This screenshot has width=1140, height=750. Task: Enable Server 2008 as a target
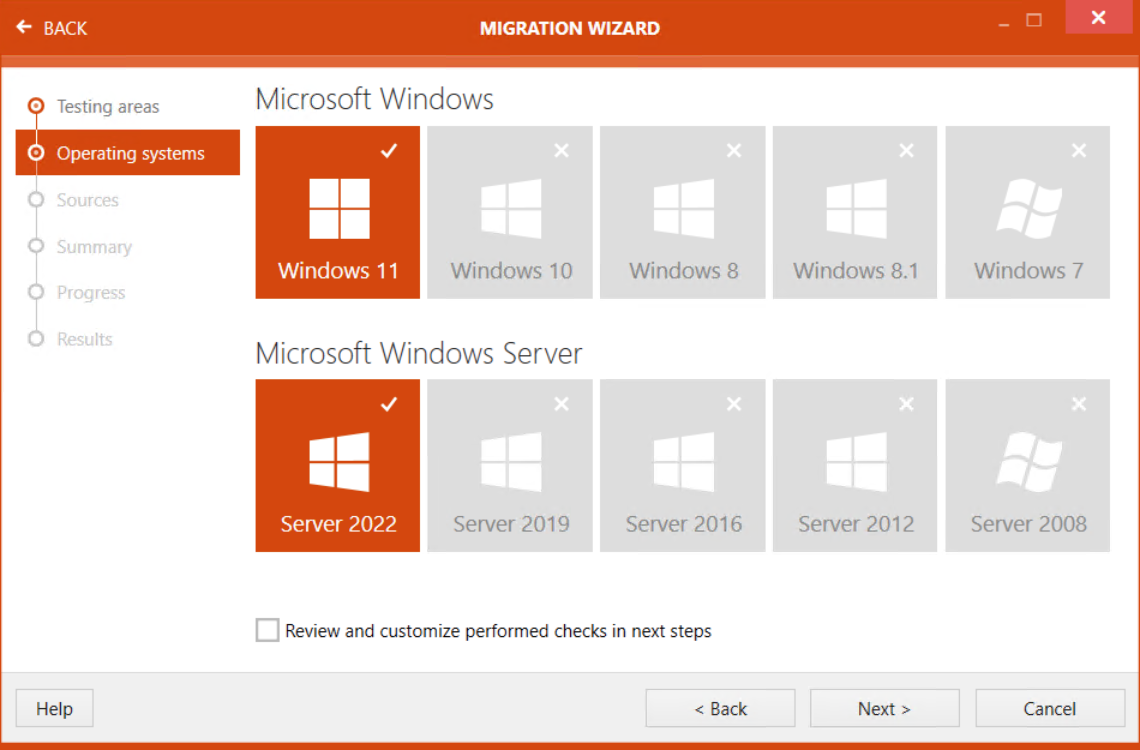click(1027, 465)
